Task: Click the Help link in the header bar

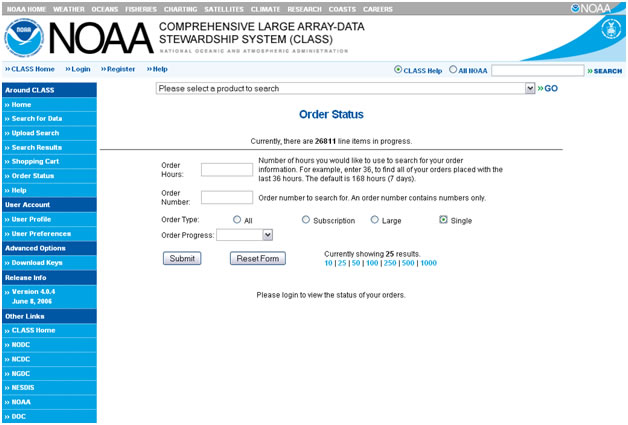Action: click(157, 69)
